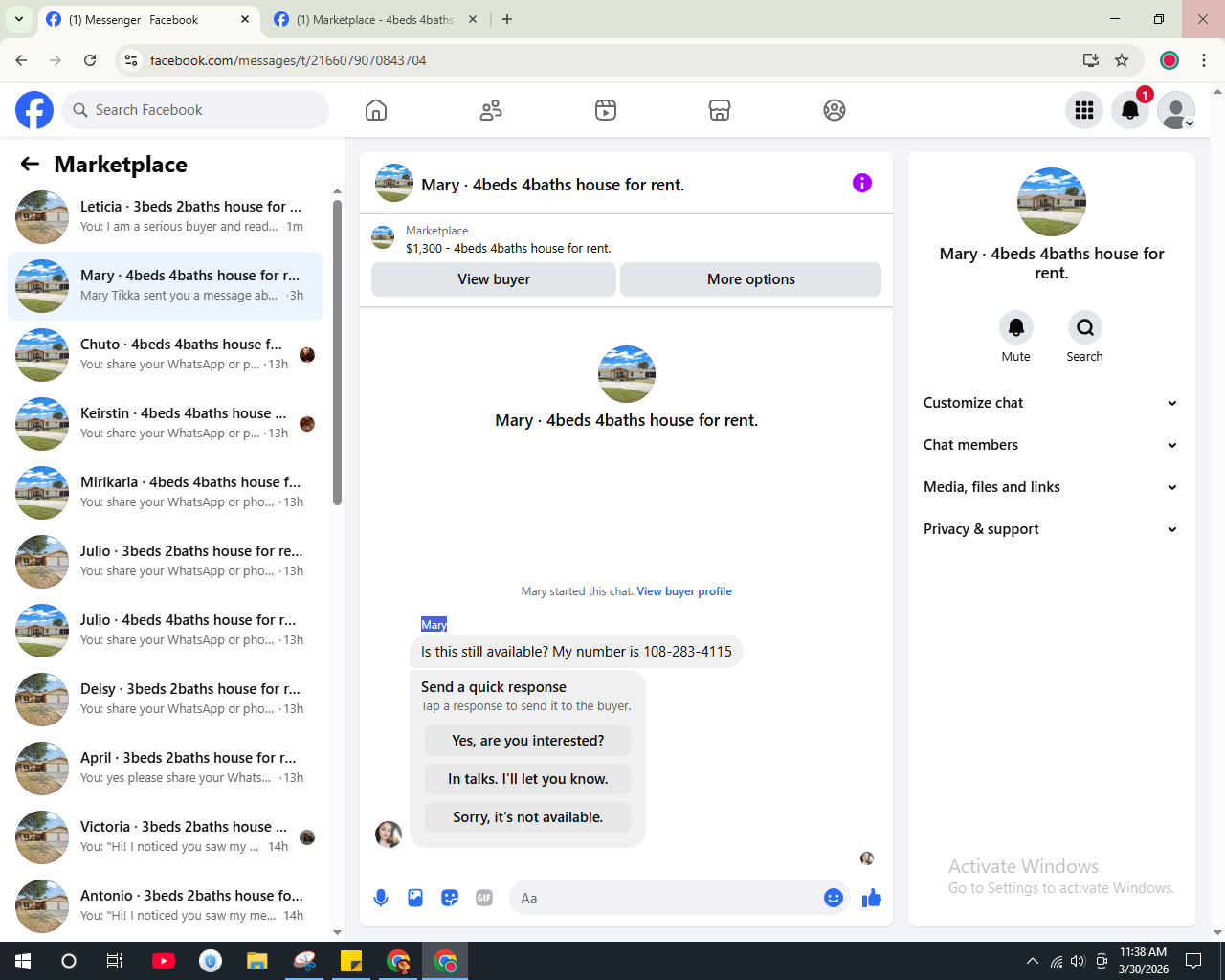Click the house thumbnail in chat details

[1052, 202]
